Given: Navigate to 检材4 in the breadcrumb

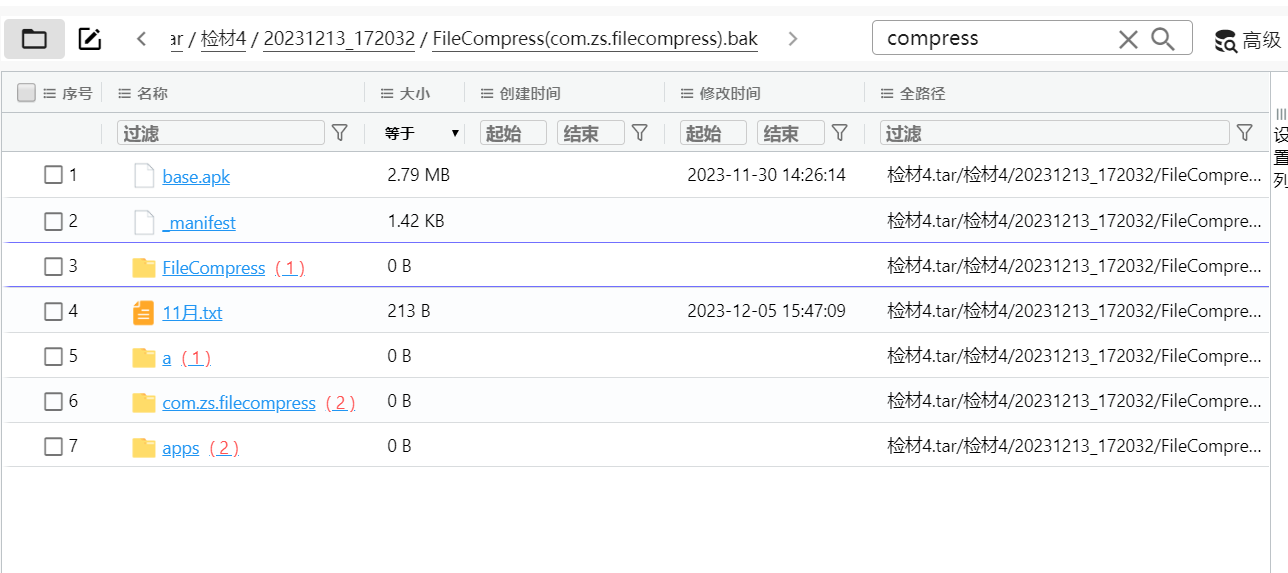Looking at the screenshot, I should pyautogui.click(x=223, y=39).
